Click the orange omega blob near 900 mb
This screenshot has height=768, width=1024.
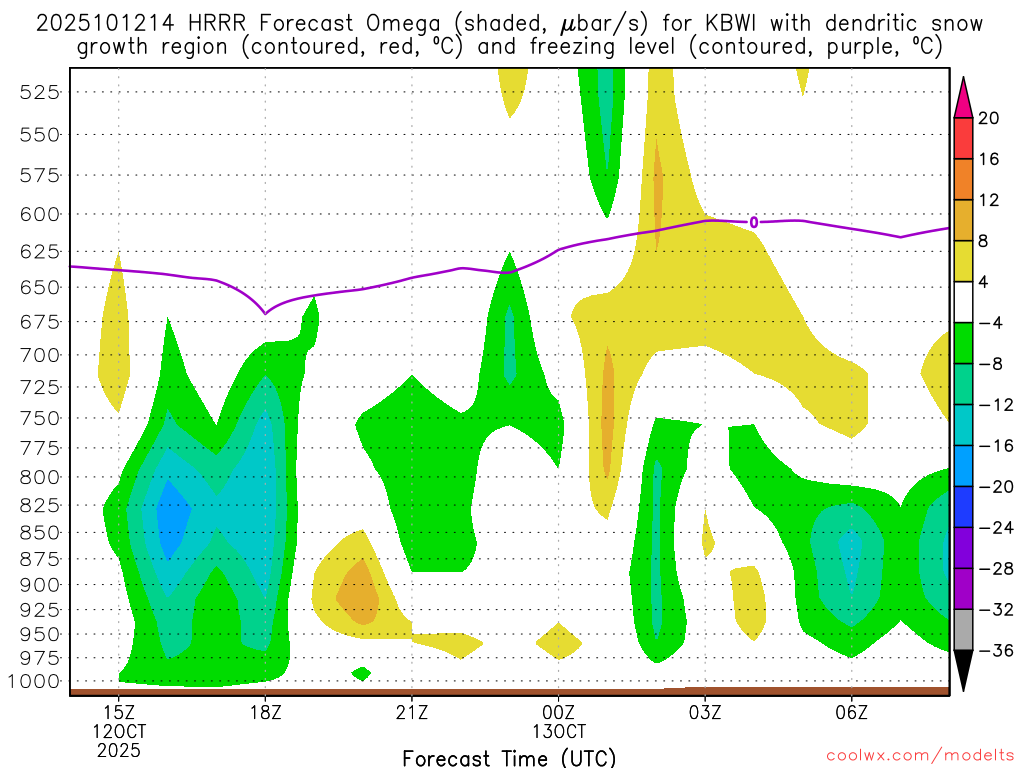[357, 593]
